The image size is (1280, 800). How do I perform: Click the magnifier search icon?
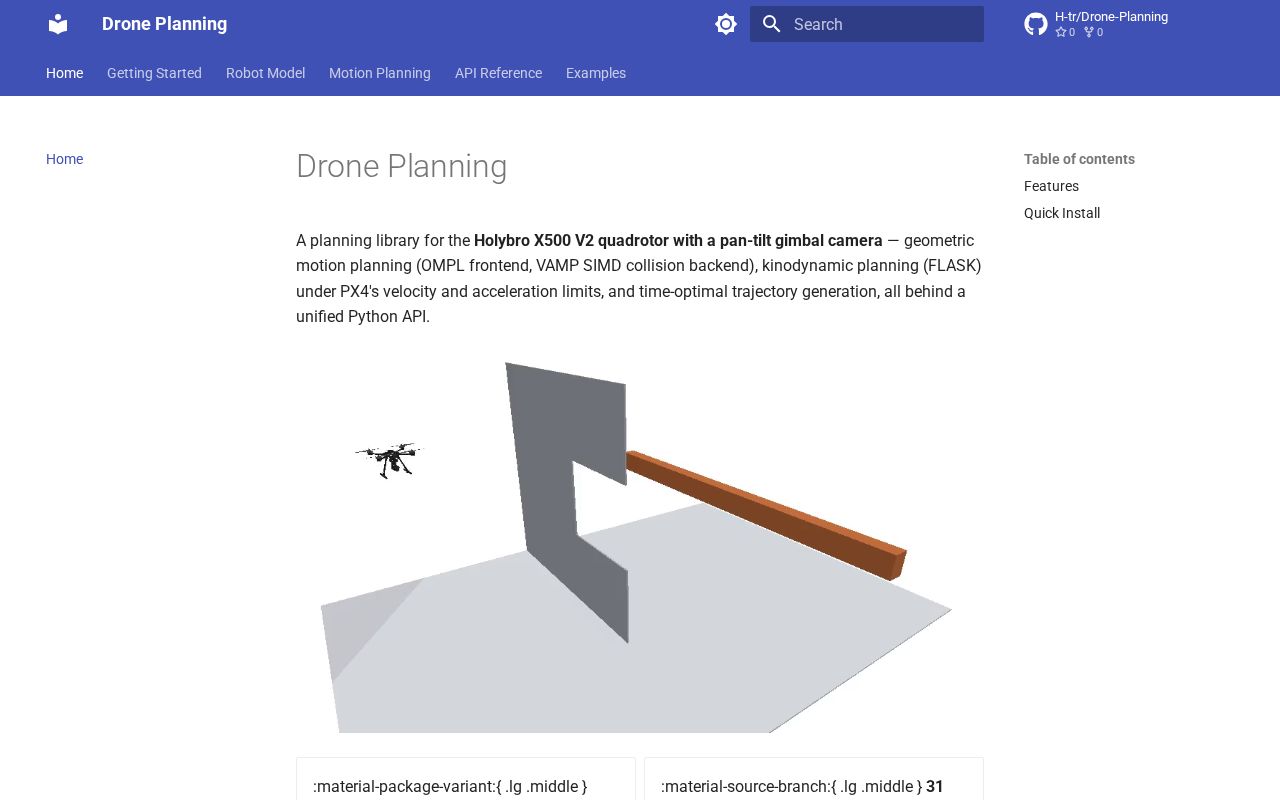tap(771, 24)
